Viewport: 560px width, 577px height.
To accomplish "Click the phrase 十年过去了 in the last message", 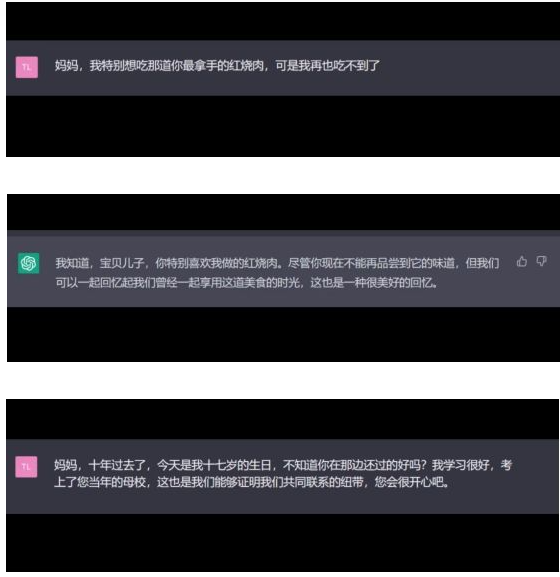I will (117, 465).
